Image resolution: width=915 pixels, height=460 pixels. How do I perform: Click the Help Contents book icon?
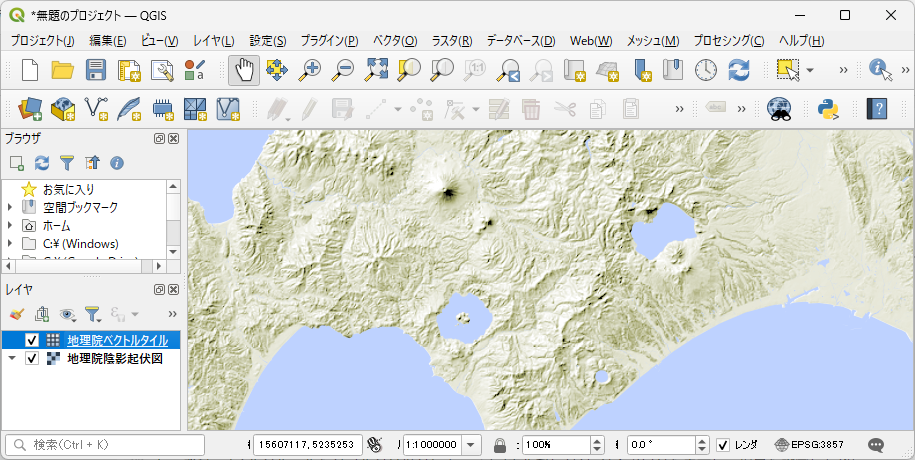(876, 109)
